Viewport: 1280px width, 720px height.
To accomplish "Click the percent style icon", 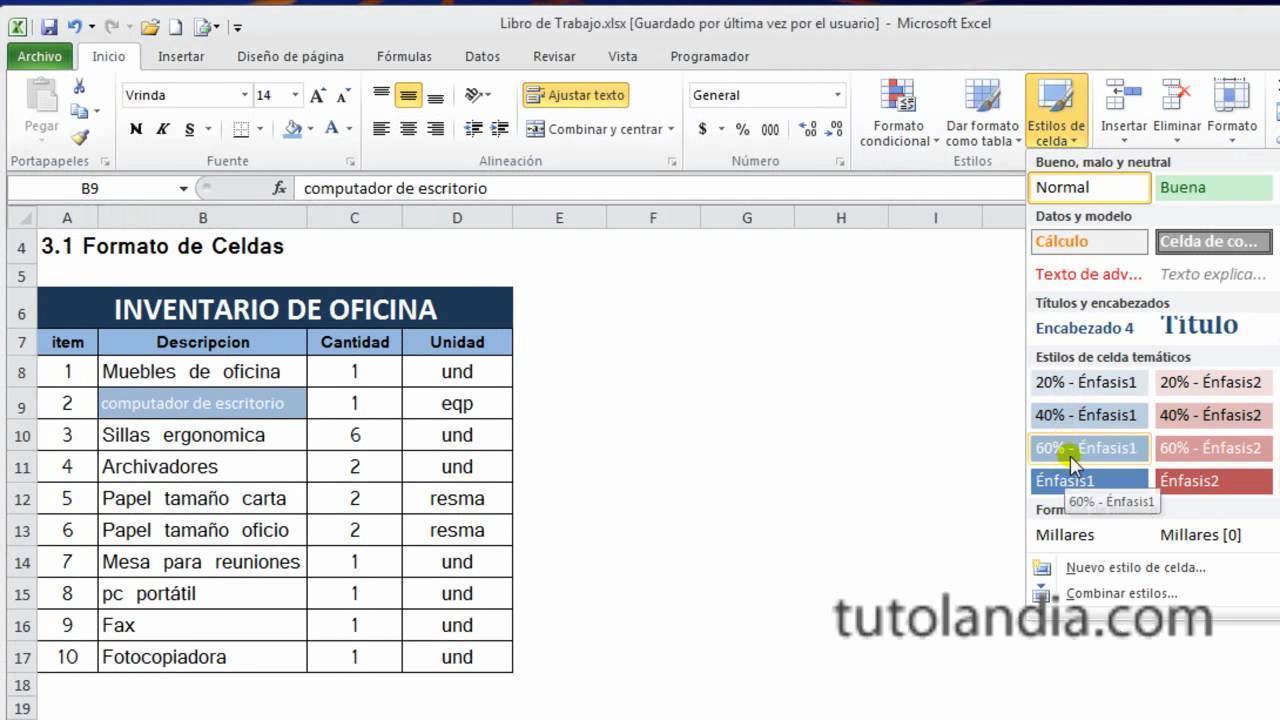I will pos(742,129).
